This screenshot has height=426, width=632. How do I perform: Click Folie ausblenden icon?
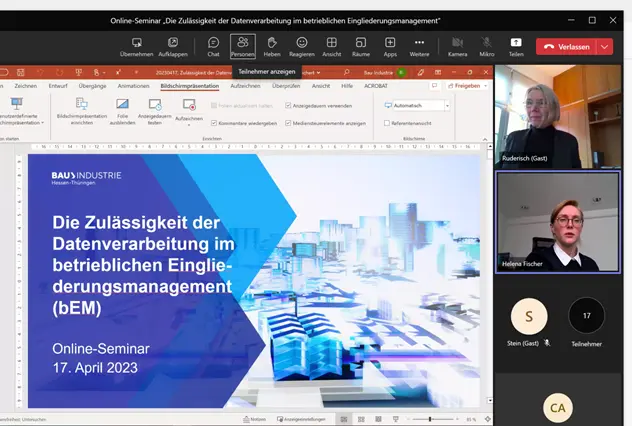(x=122, y=104)
